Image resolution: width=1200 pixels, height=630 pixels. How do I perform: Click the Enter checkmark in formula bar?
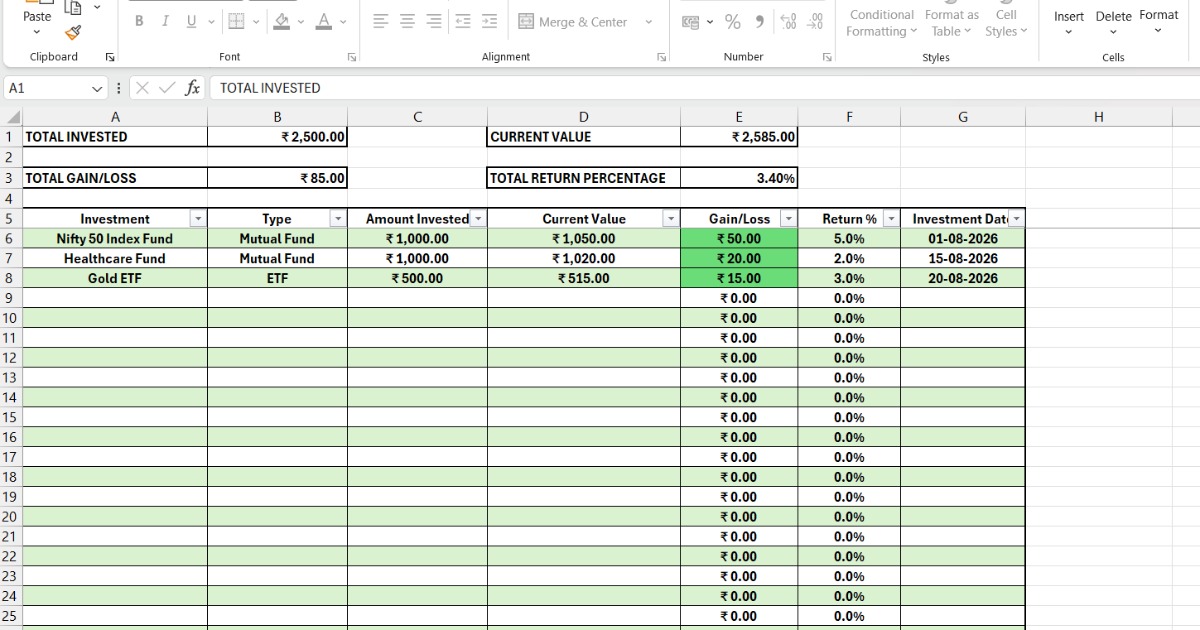click(167, 88)
